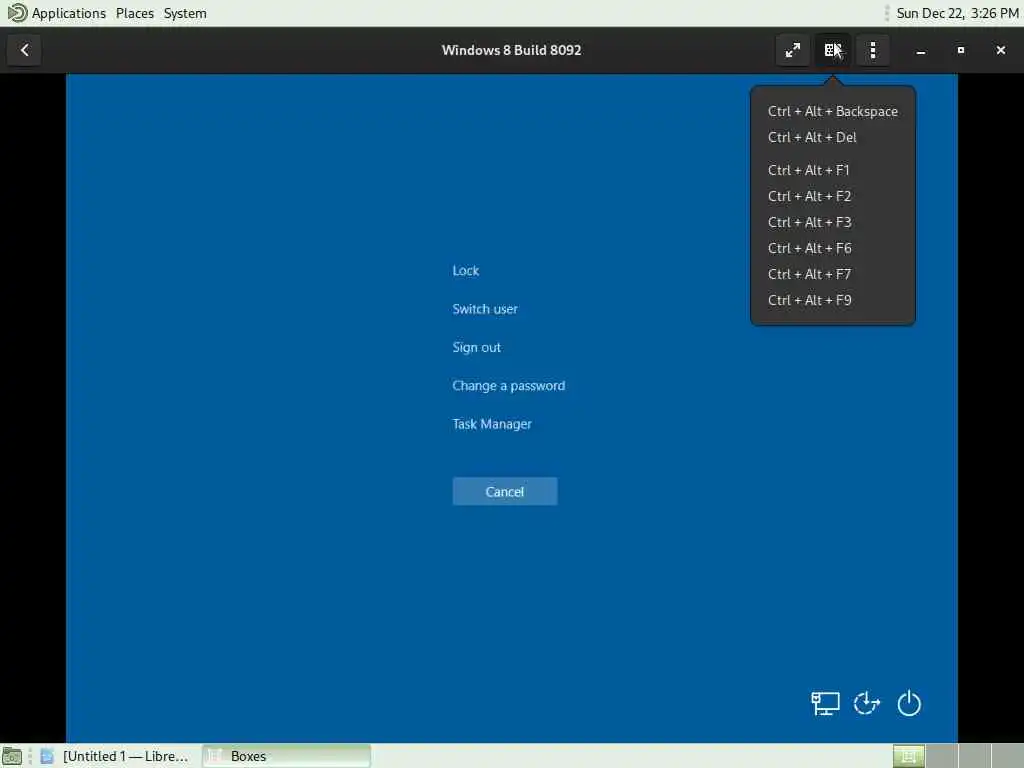This screenshot has width=1024, height=768.
Task: Open the three-dot actions menu in Boxes
Action: (872, 50)
